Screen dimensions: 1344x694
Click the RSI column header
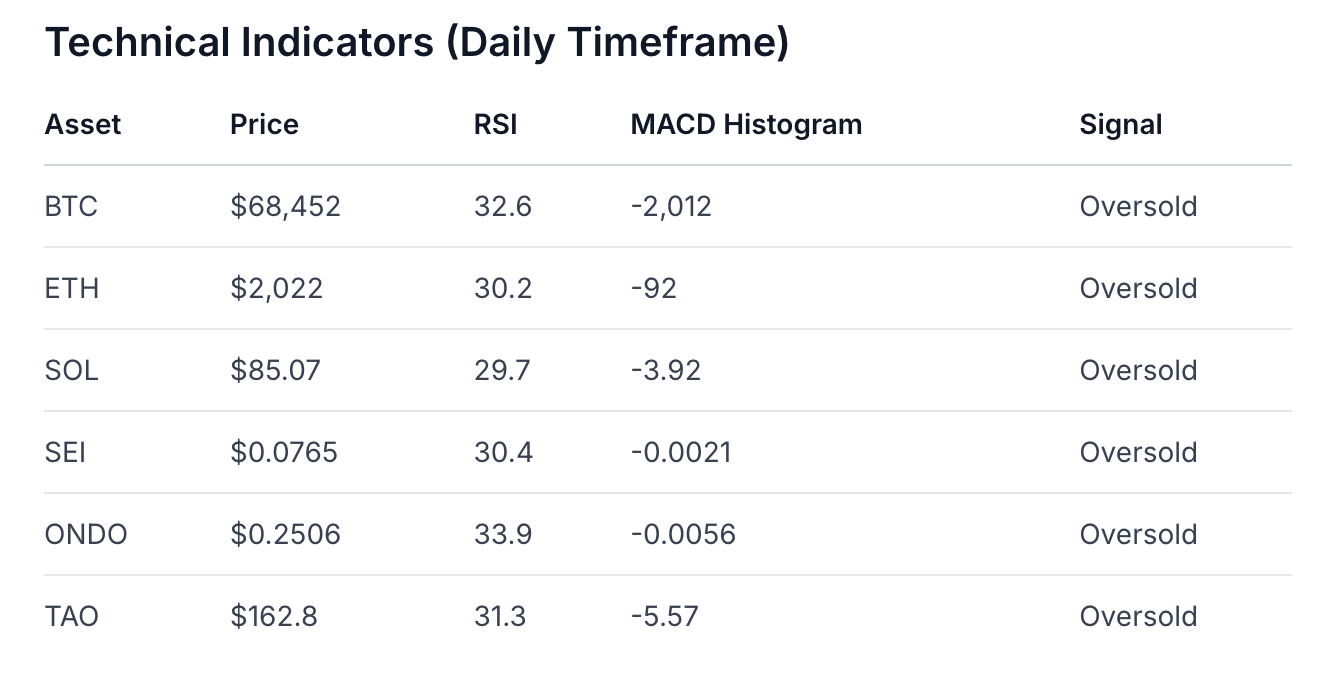click(x=496, y=125)
